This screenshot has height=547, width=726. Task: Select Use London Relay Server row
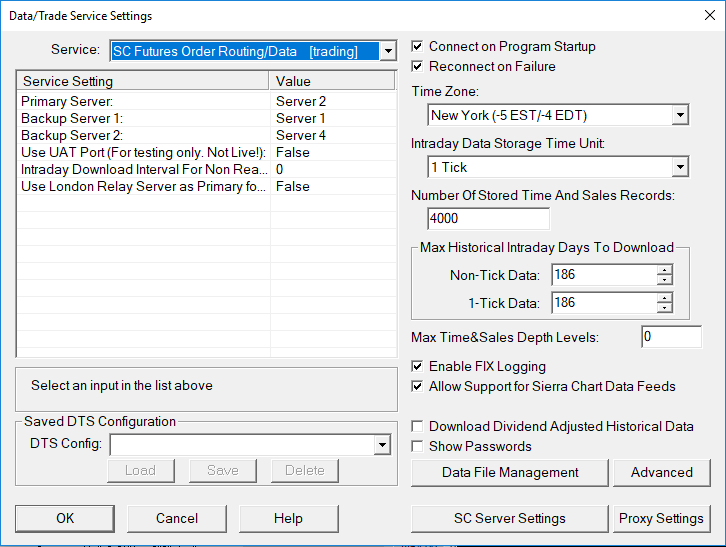click(x=207, y=187)
